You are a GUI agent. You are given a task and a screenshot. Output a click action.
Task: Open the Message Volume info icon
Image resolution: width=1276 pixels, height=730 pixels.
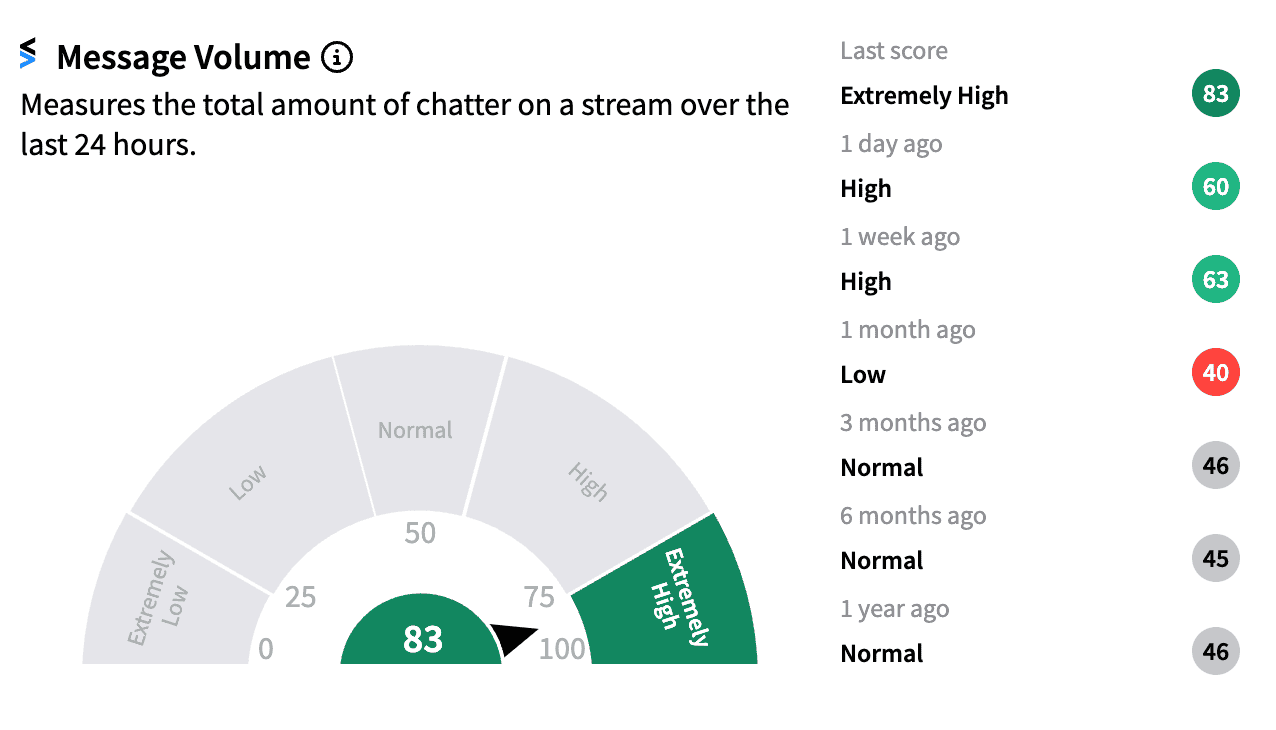coord(337,58)
